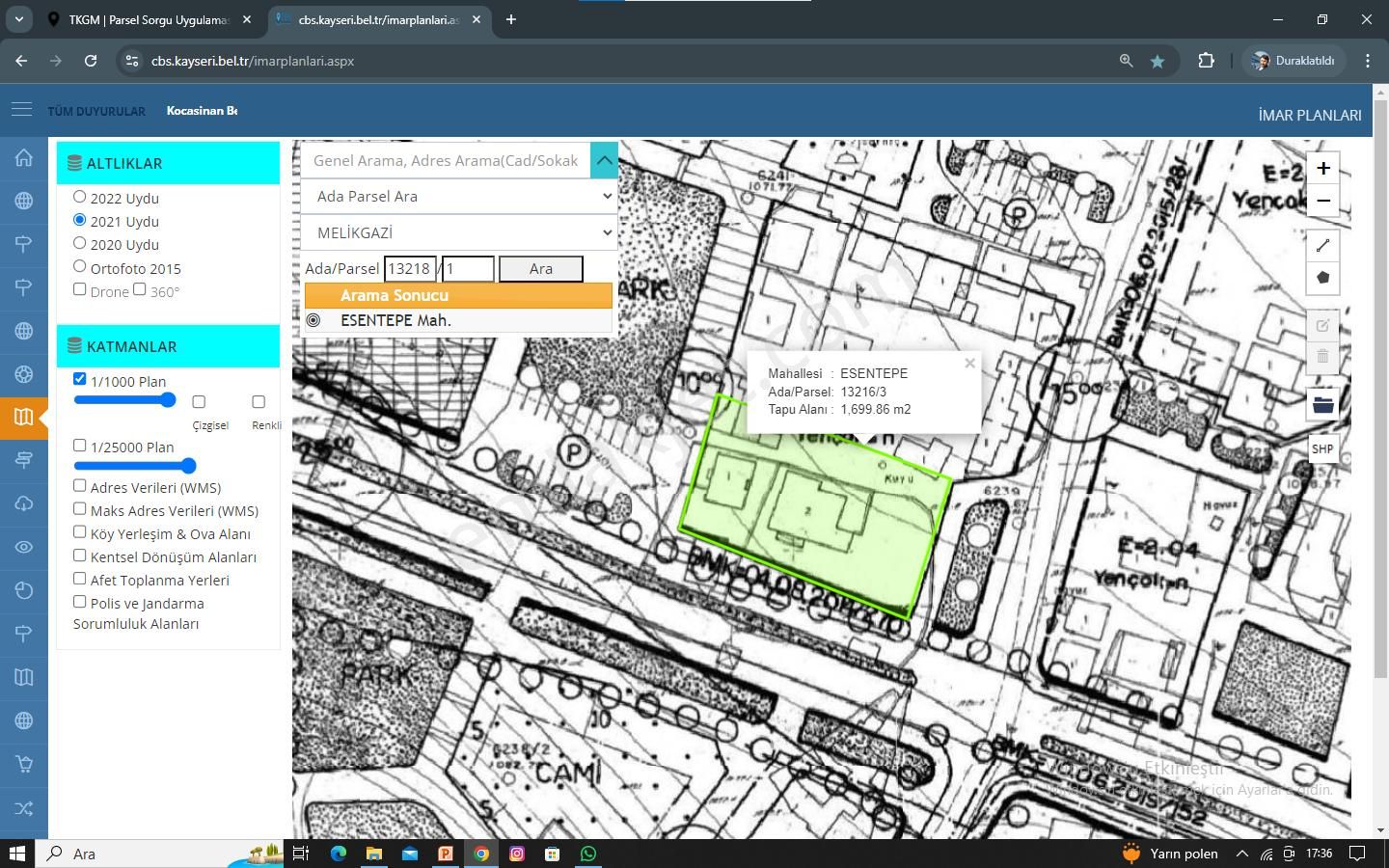Image resolution: width=1389 pixels, height=868 pixels.
Task: Open Chrome tab search dropdown arrow
Action: (18, 19)
